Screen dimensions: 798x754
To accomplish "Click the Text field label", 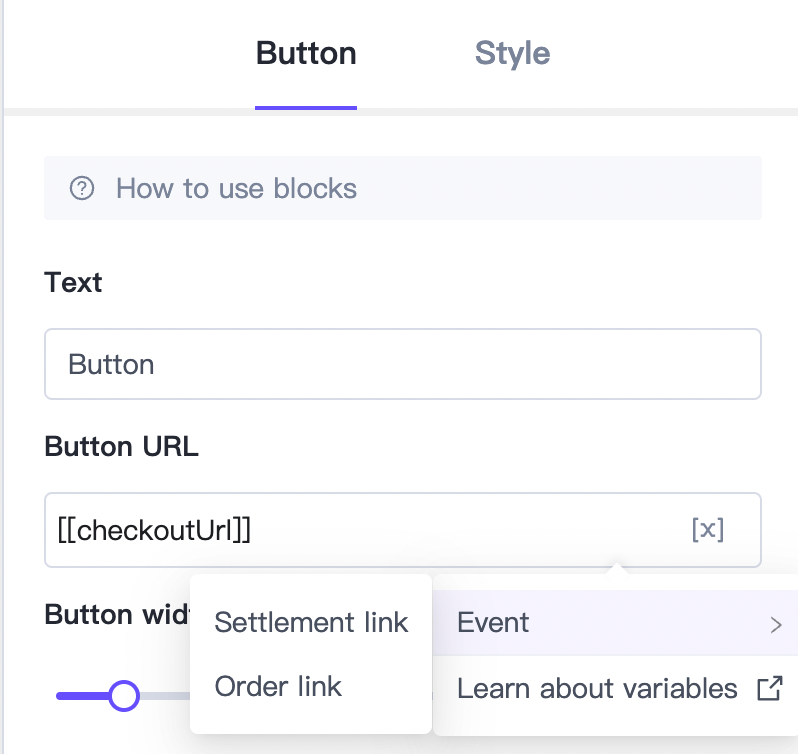I will click(73, 282).
